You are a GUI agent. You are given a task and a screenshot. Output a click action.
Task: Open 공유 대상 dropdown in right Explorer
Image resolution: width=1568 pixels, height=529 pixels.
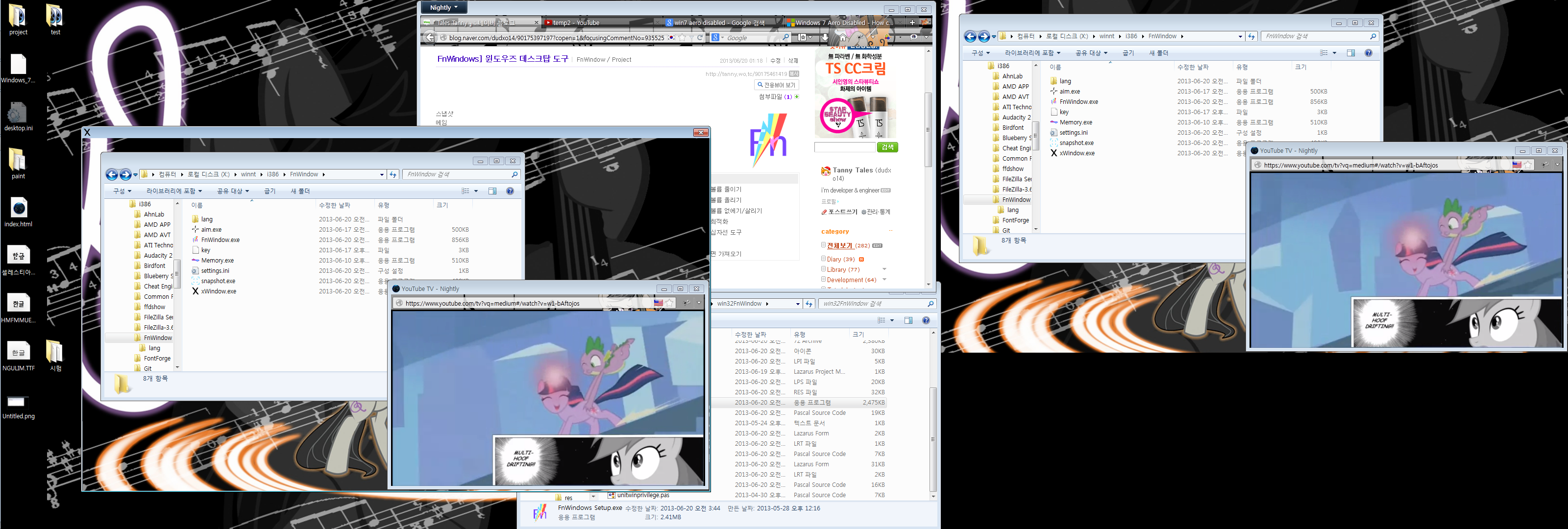[1091, 53]
